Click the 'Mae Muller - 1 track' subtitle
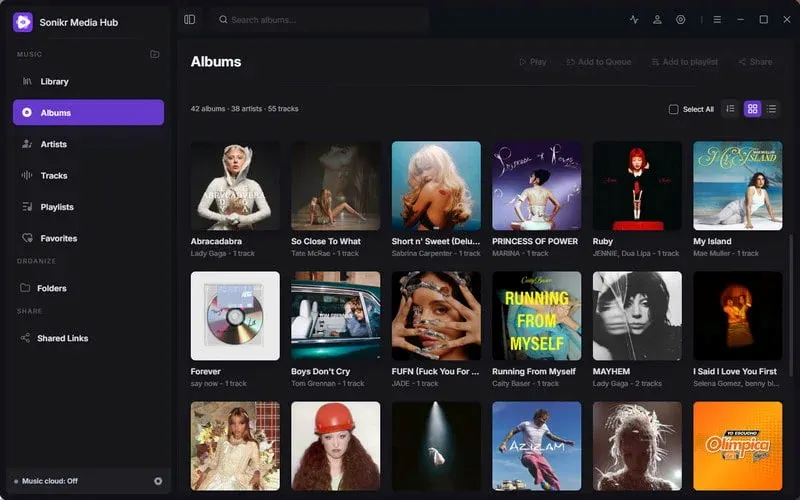 pos(726,254)
